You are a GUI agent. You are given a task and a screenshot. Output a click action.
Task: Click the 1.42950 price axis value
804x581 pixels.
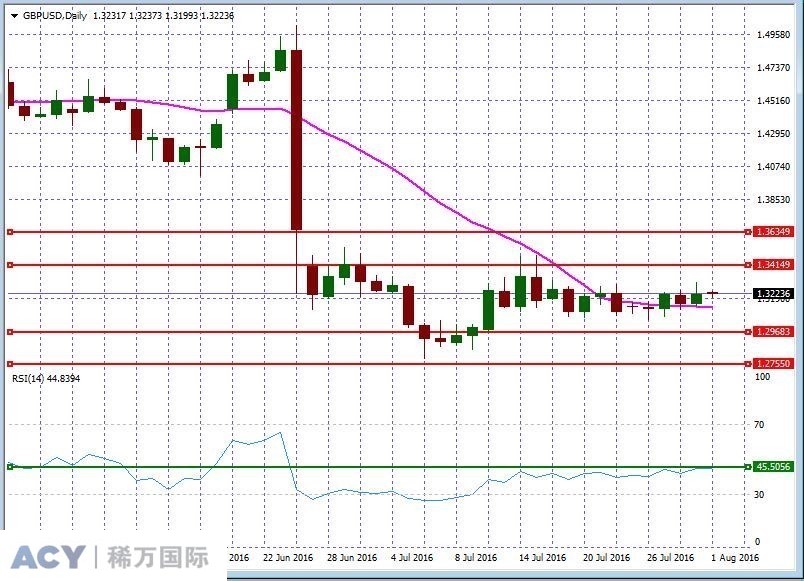773,133
